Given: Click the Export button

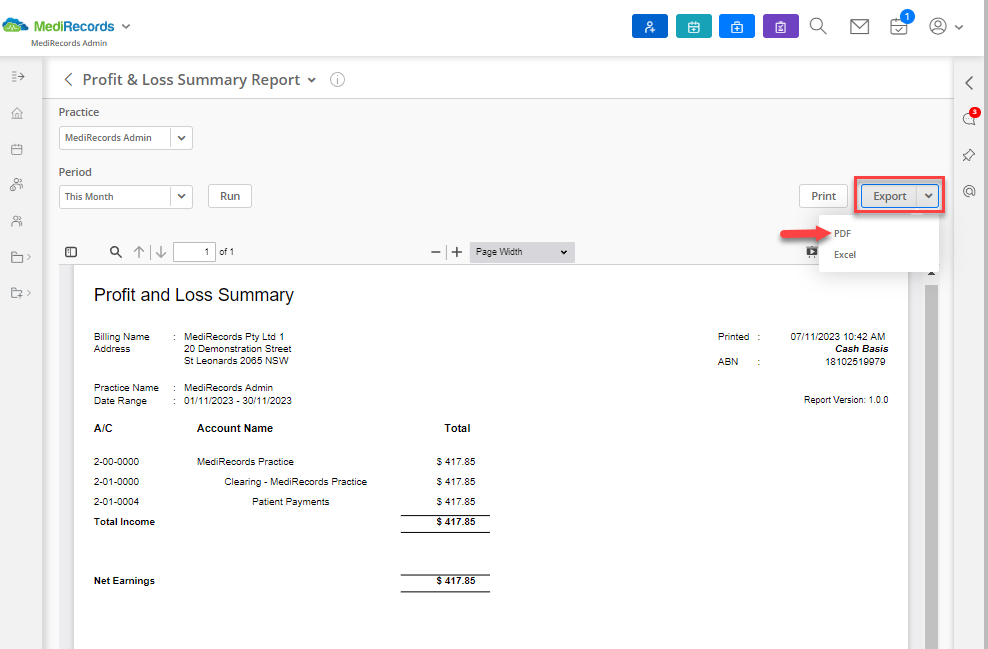Looking at the screenshot, I should 890,196.
